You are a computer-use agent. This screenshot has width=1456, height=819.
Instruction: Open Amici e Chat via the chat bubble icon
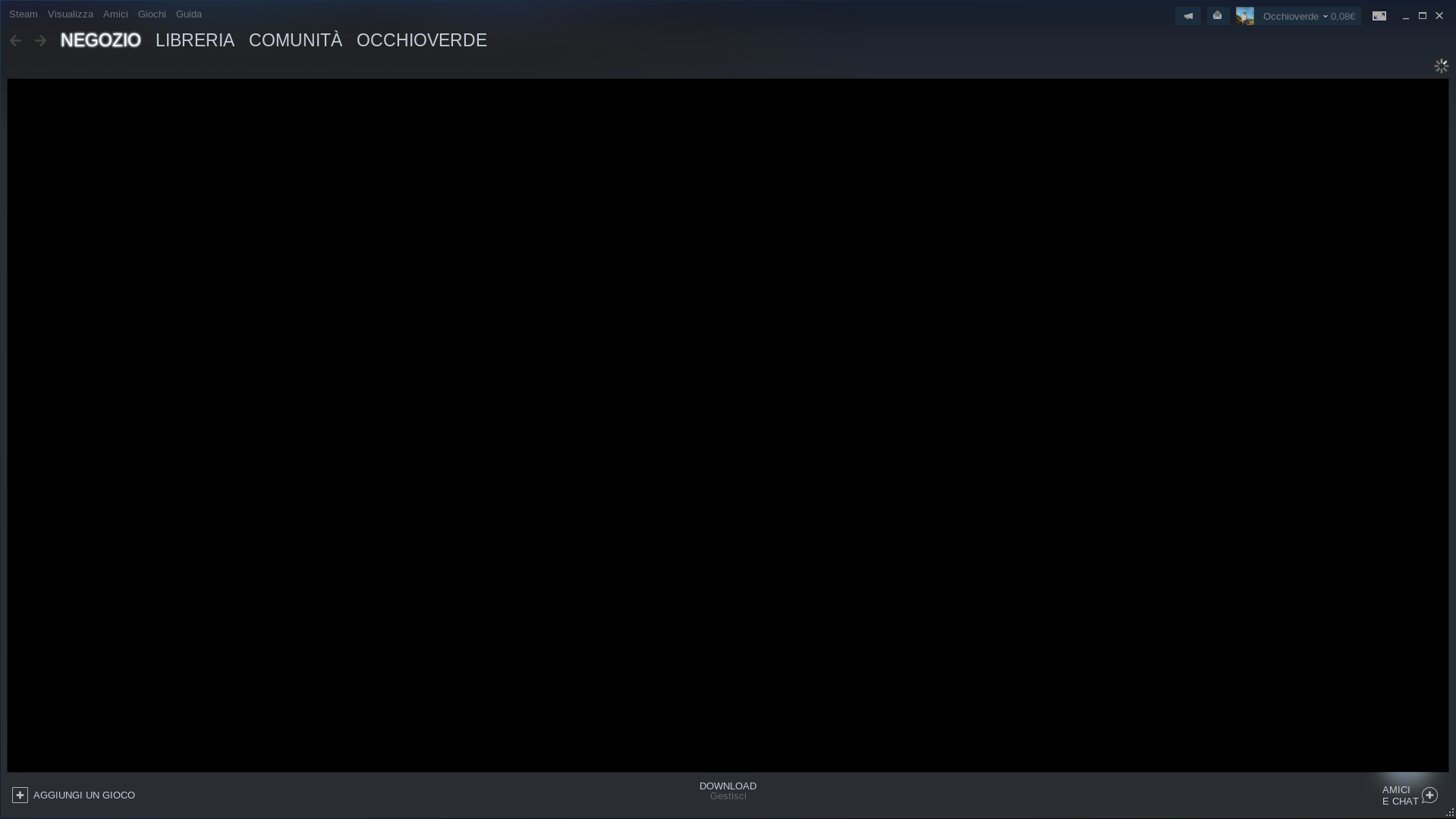(1429, 795)
